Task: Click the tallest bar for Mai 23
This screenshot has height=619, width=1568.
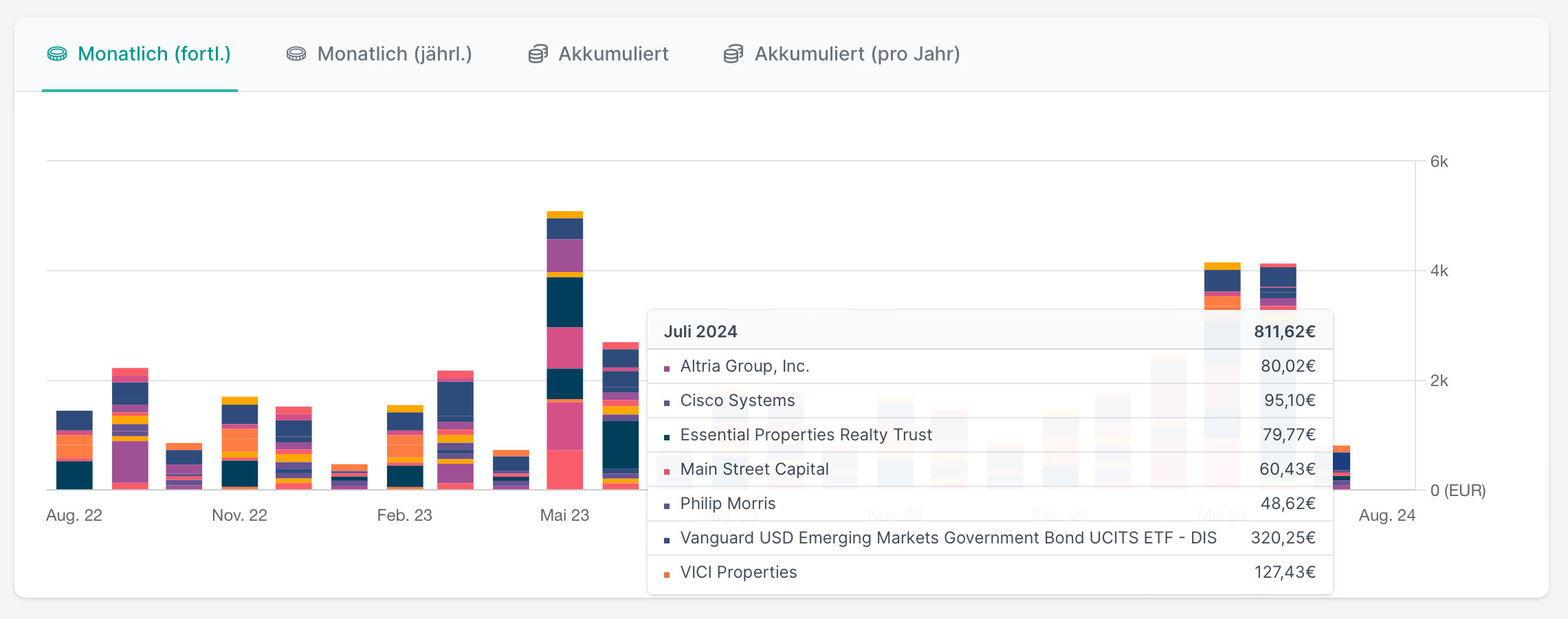Action: click(564, 350)
